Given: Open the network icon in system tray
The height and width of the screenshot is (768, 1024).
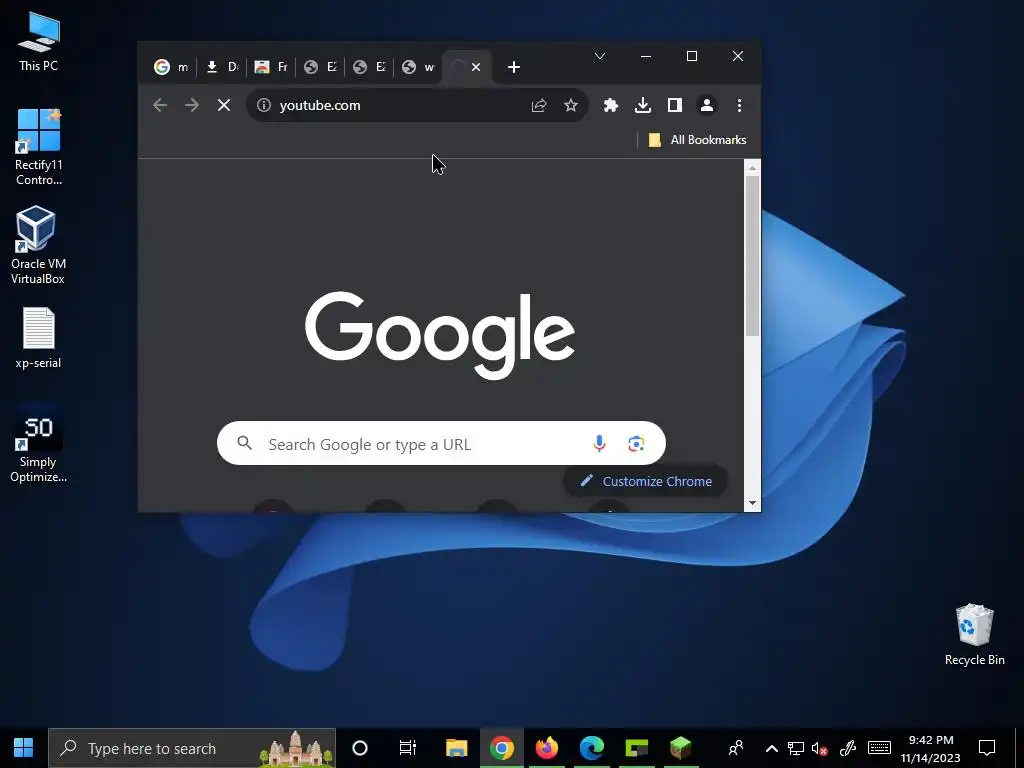Looking at the screenshot, I should click(795, 748).
